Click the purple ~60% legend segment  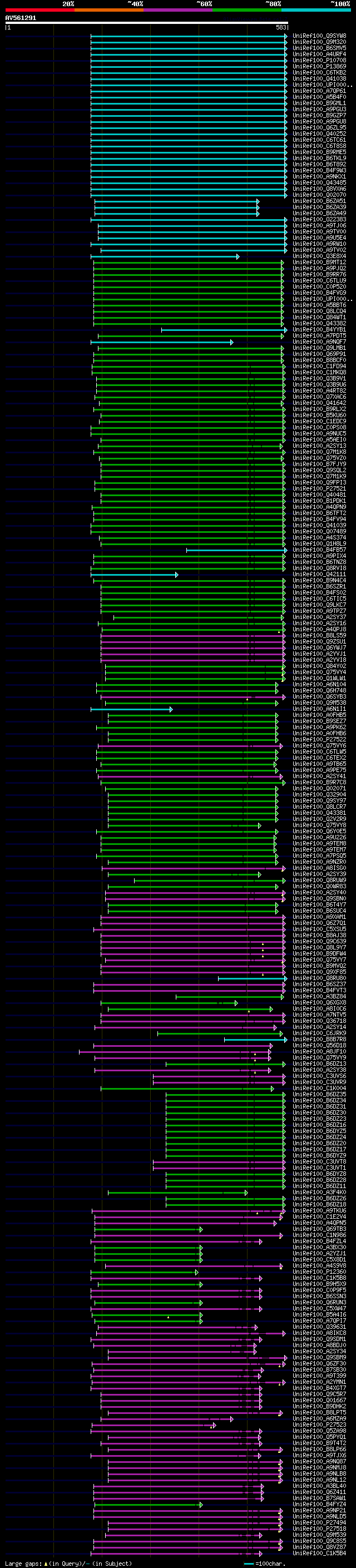point(179,10)
